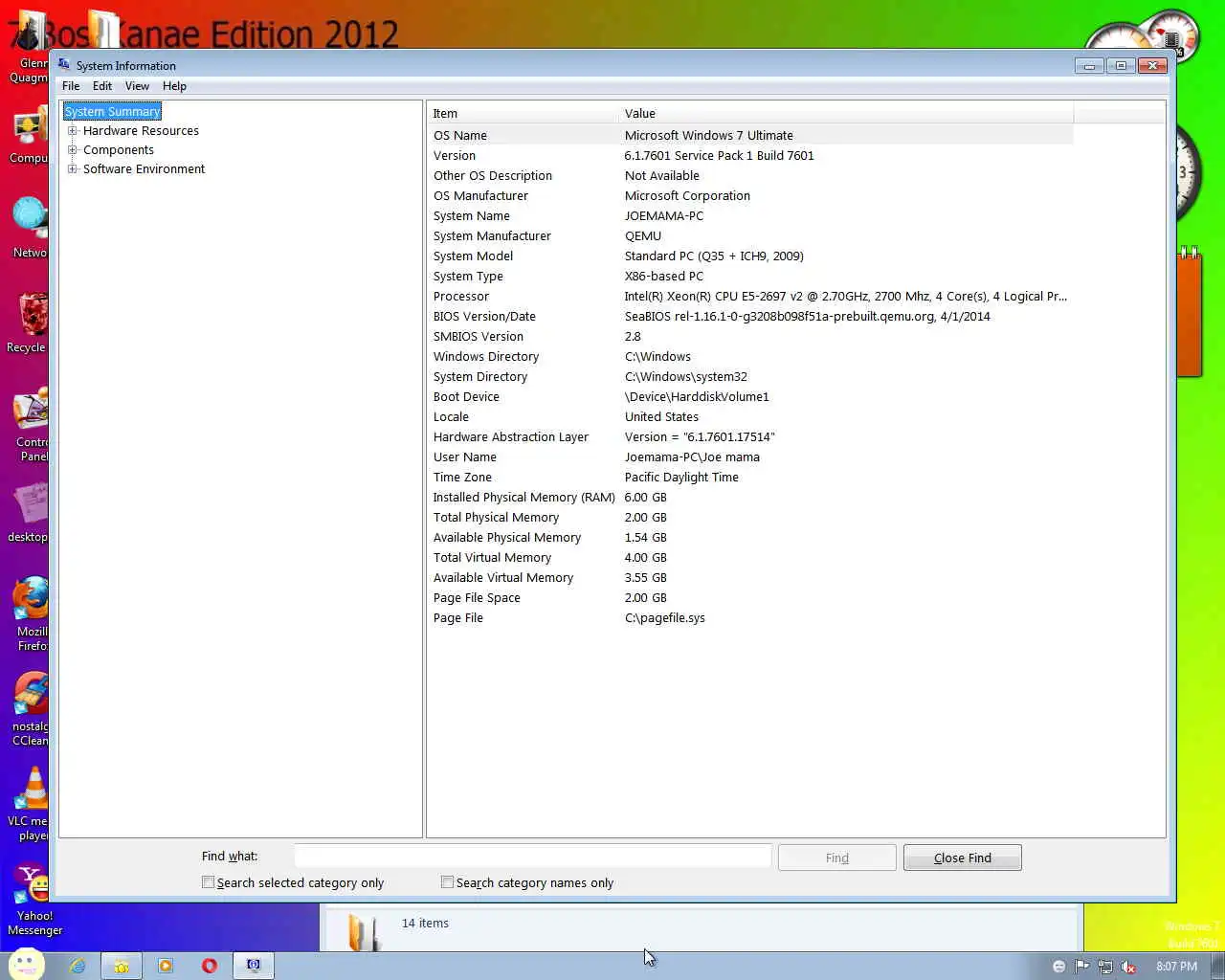Image resolution: width=1225 pixels, height=980 pixels.
Task: Click the JOEMAMA-PC system name value
Action: point(664,215)
